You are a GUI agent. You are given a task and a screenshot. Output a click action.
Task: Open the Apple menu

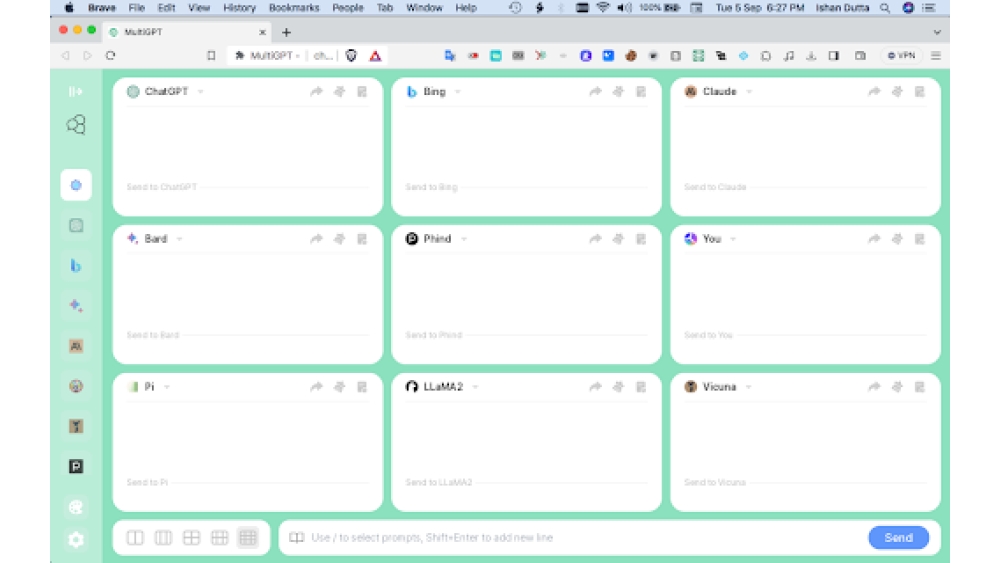click(69, 8)
